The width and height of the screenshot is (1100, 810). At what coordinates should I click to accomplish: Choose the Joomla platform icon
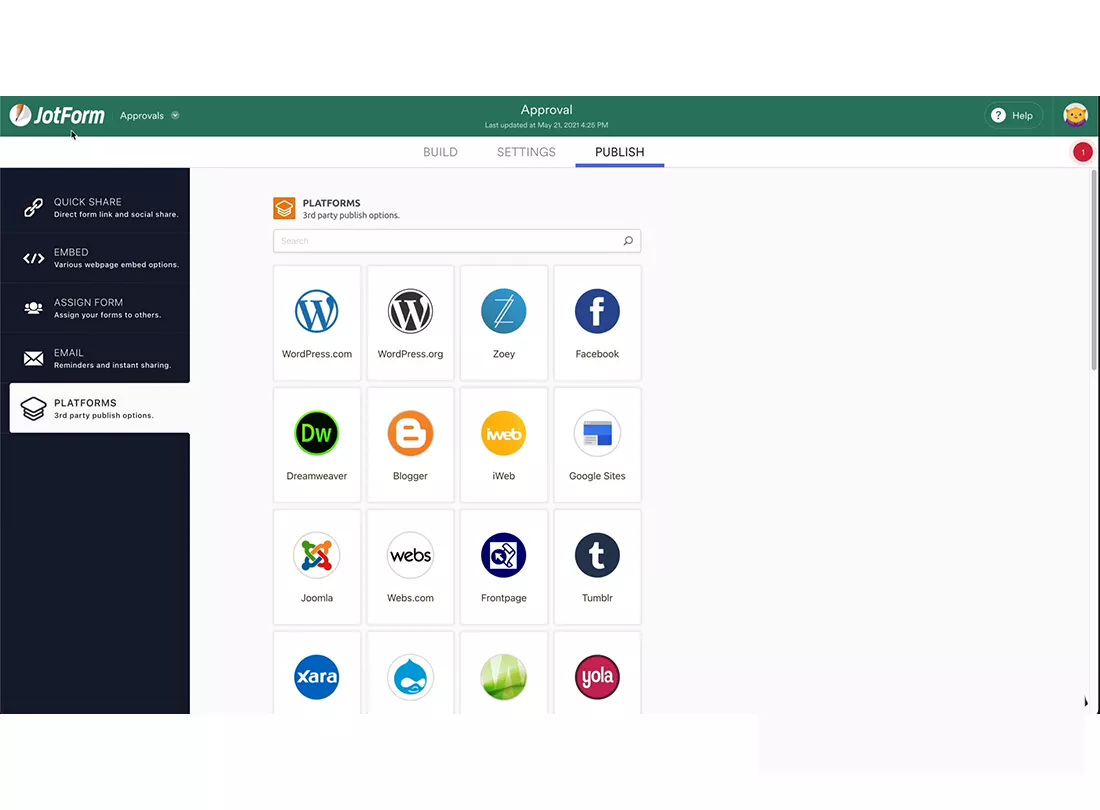316,555
